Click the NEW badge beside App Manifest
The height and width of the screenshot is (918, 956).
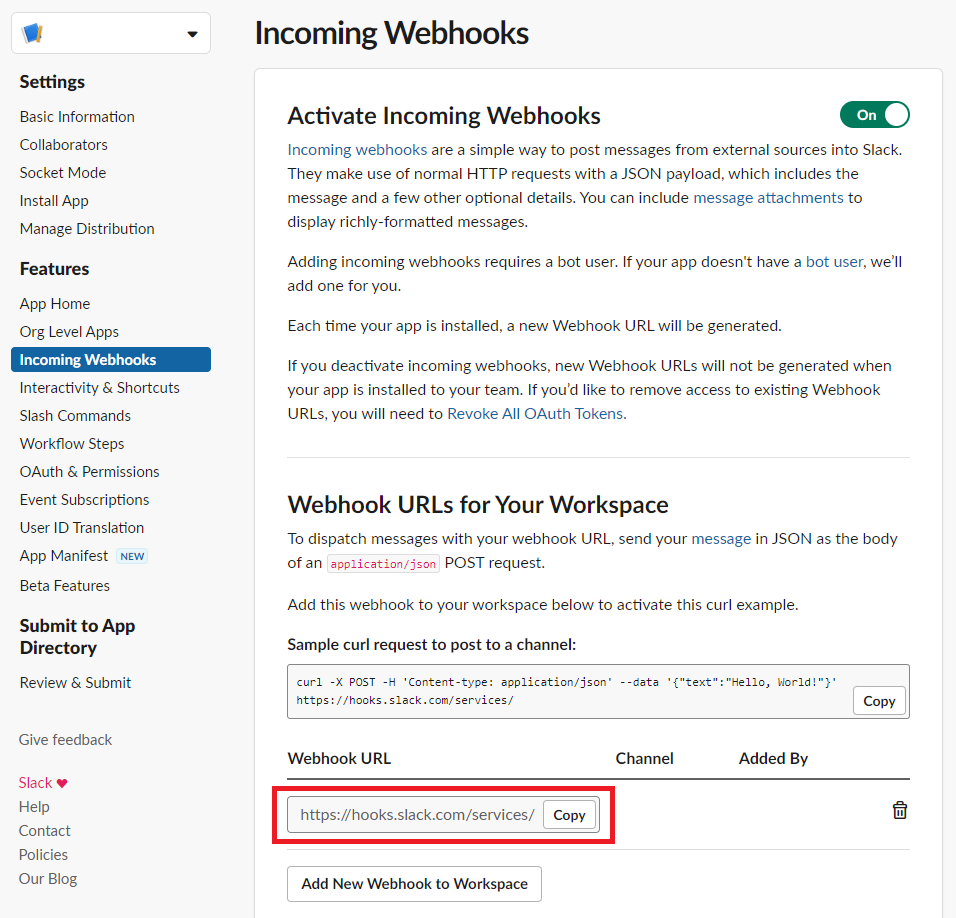pyautogui.click(x=132, y=556)
